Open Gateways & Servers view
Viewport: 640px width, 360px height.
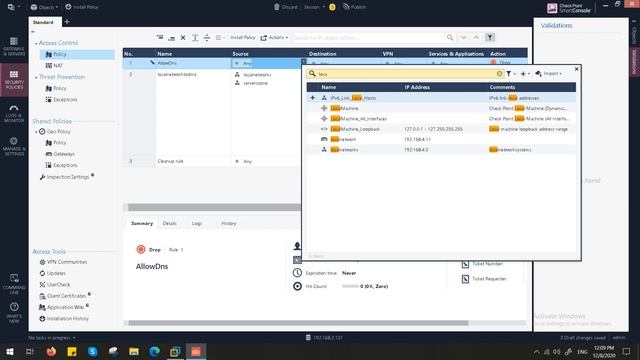pyautogui.click(x=14, y=46)
